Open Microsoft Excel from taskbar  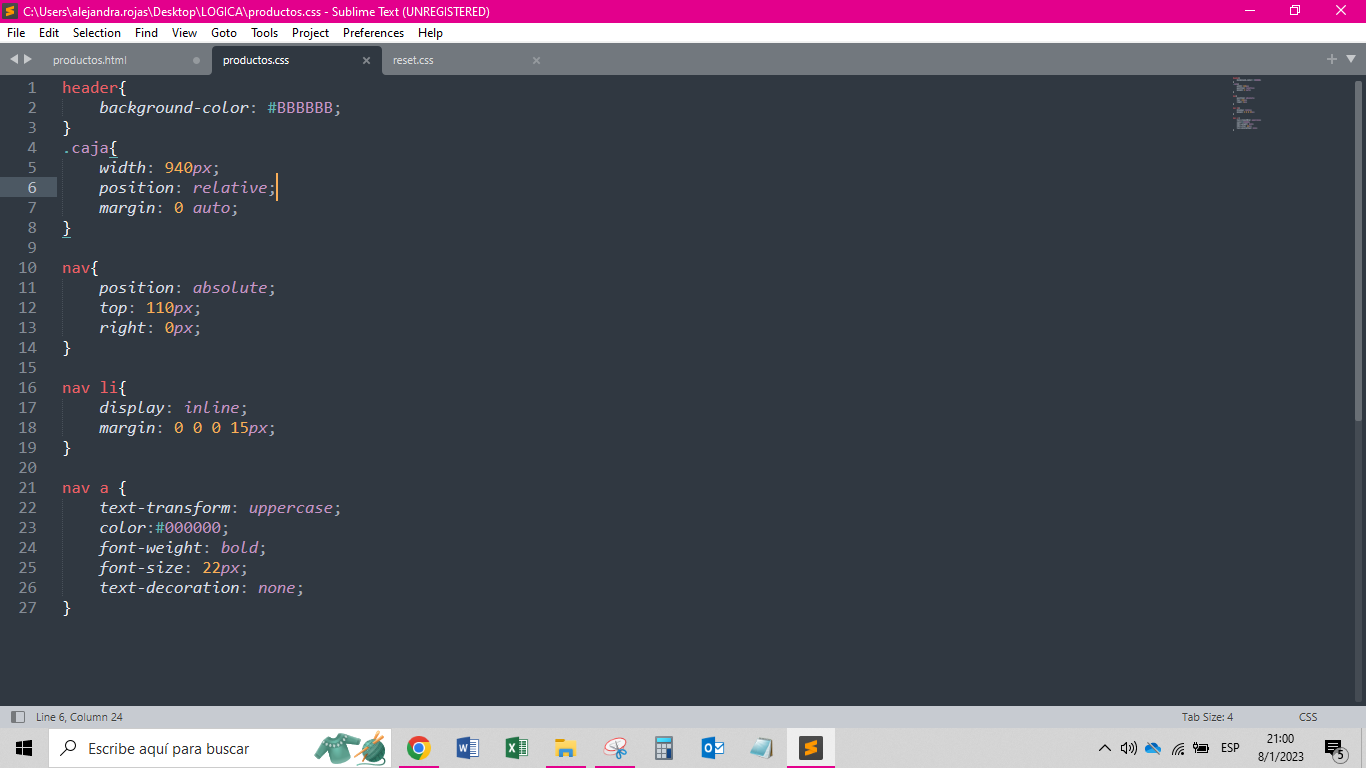(x=516, y=748)
